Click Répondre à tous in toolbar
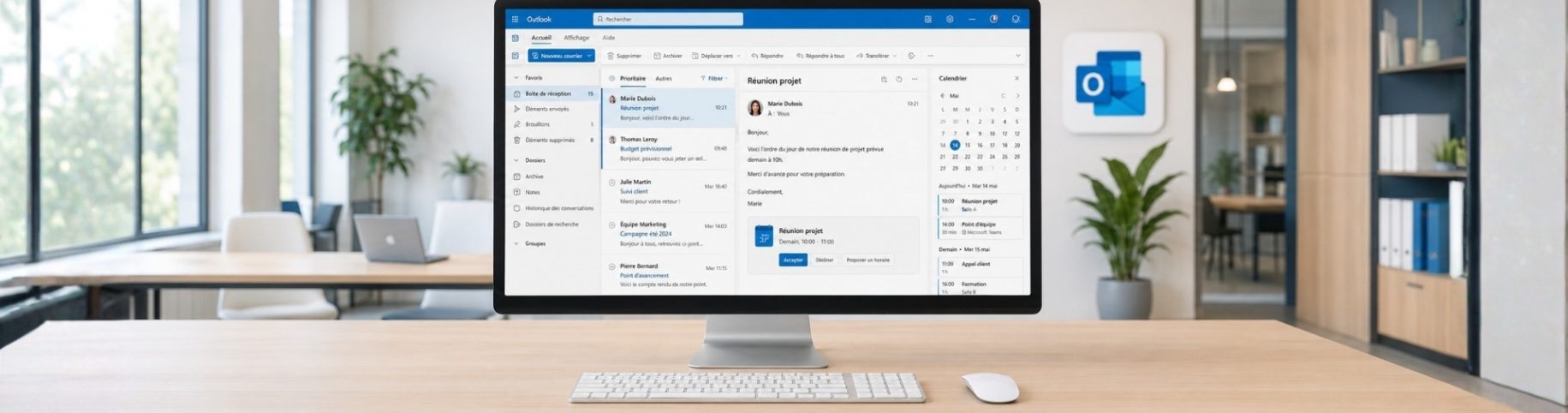Viewport: 1568px width, 413px height. pos(820,56)
